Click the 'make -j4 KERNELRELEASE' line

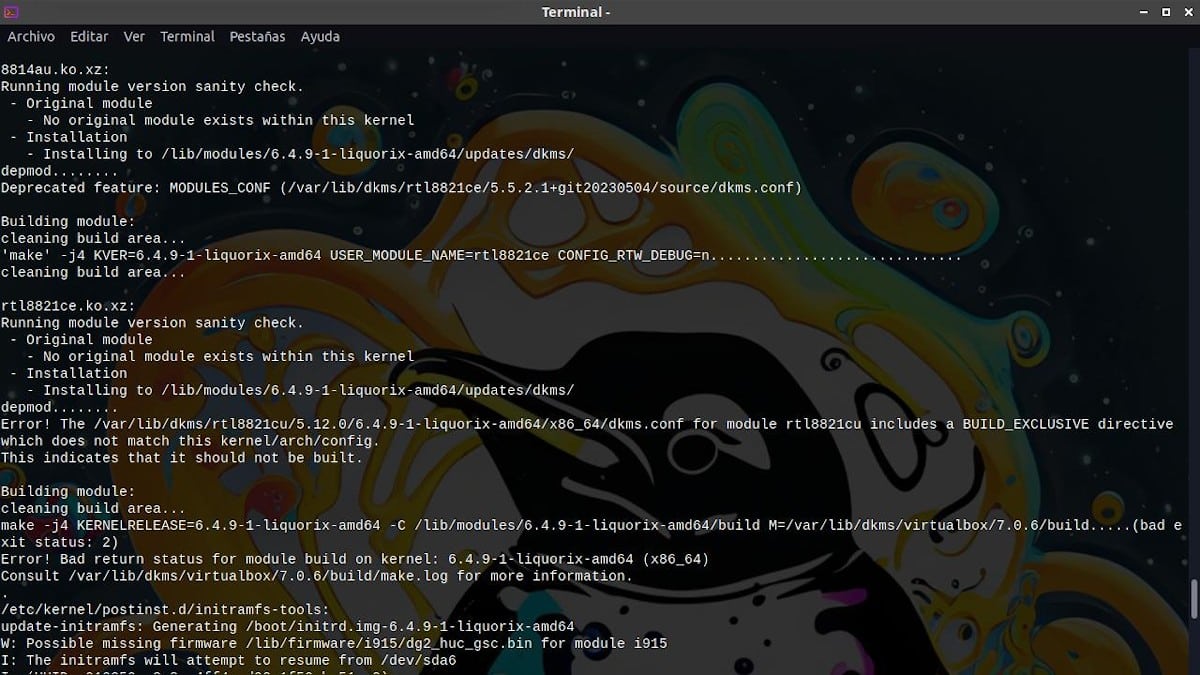click(592, 525)
